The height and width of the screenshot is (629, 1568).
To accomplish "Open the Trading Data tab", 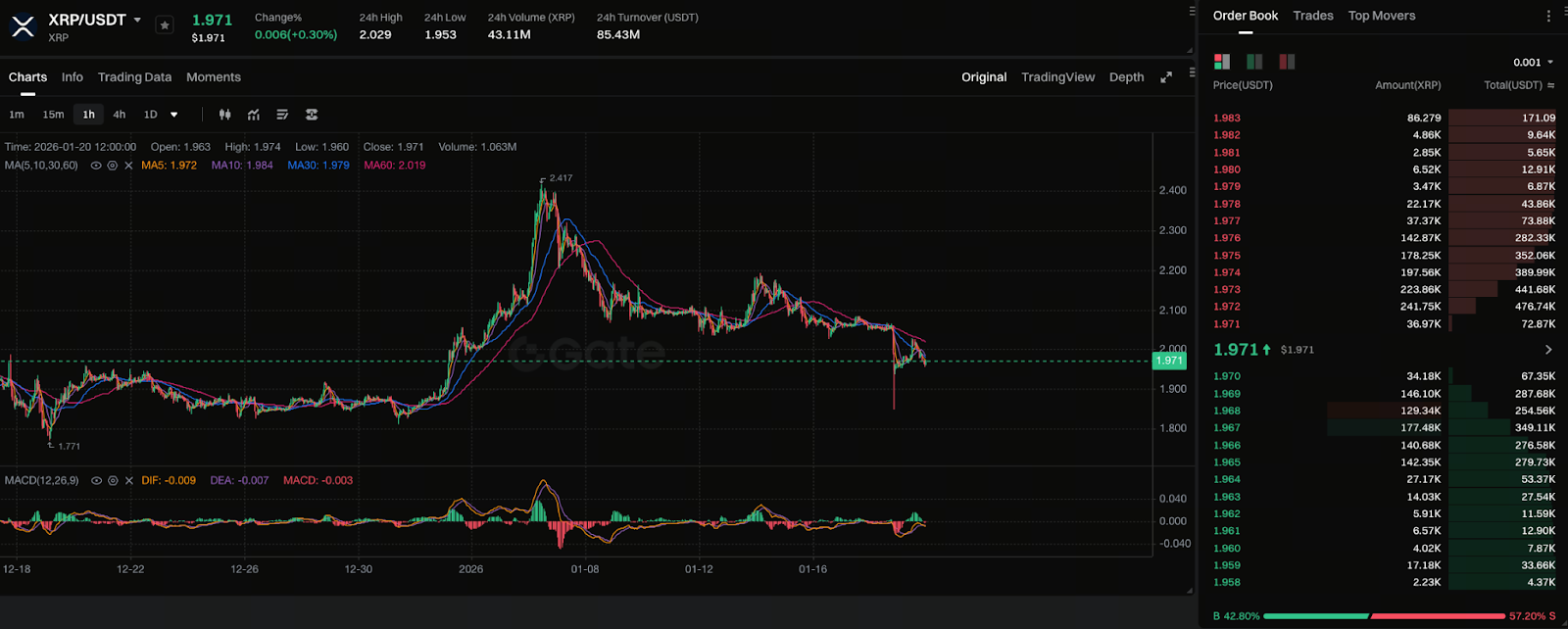I will 134,77.
